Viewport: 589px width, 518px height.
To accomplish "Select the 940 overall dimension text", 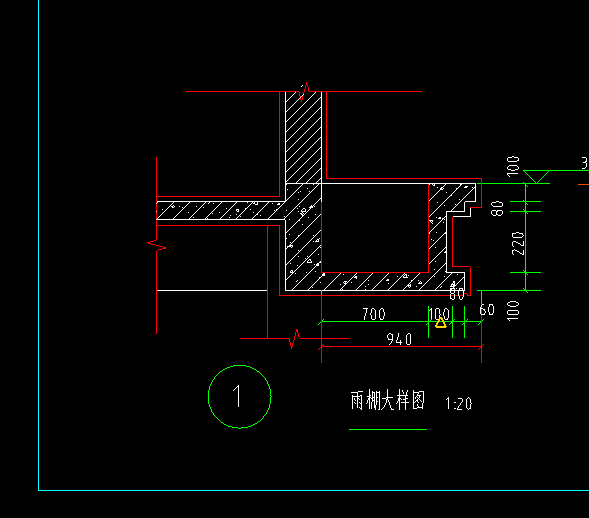I will click(399, 339).
